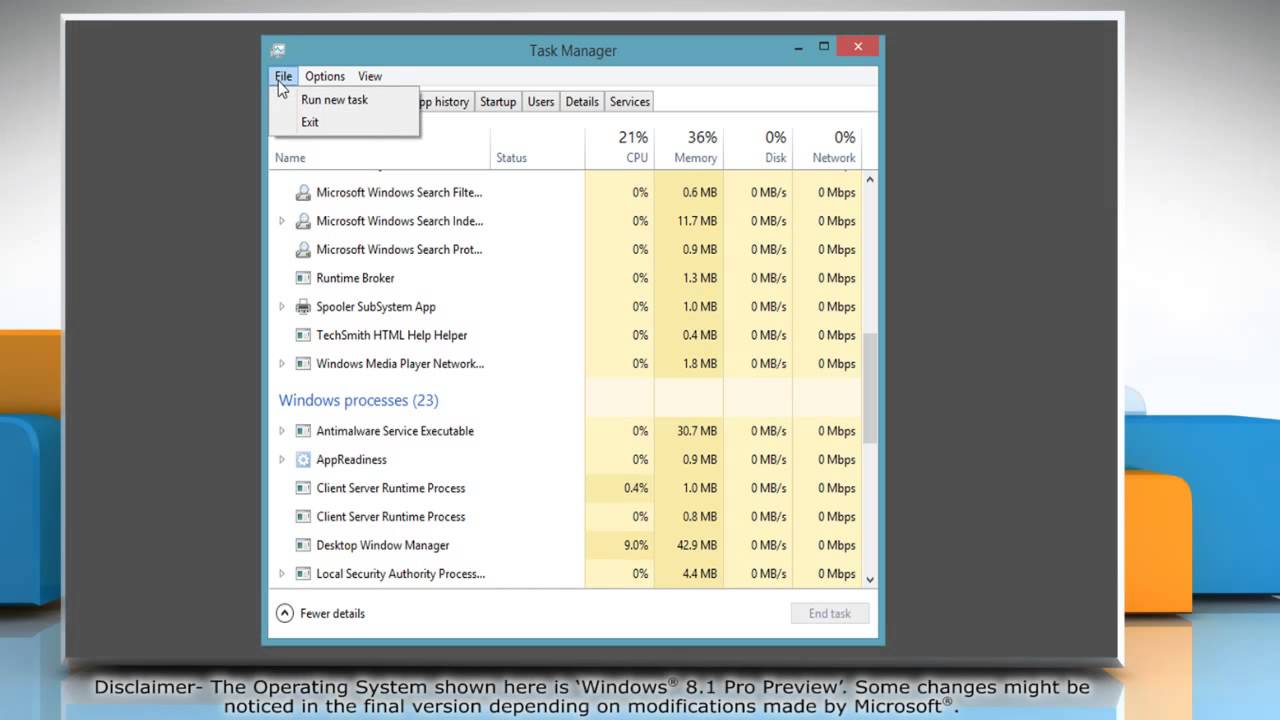Image resolution: width=1280 pixels, height=720 pixels.
Task: Switch to the Startup tab
Action: [498, 102]
